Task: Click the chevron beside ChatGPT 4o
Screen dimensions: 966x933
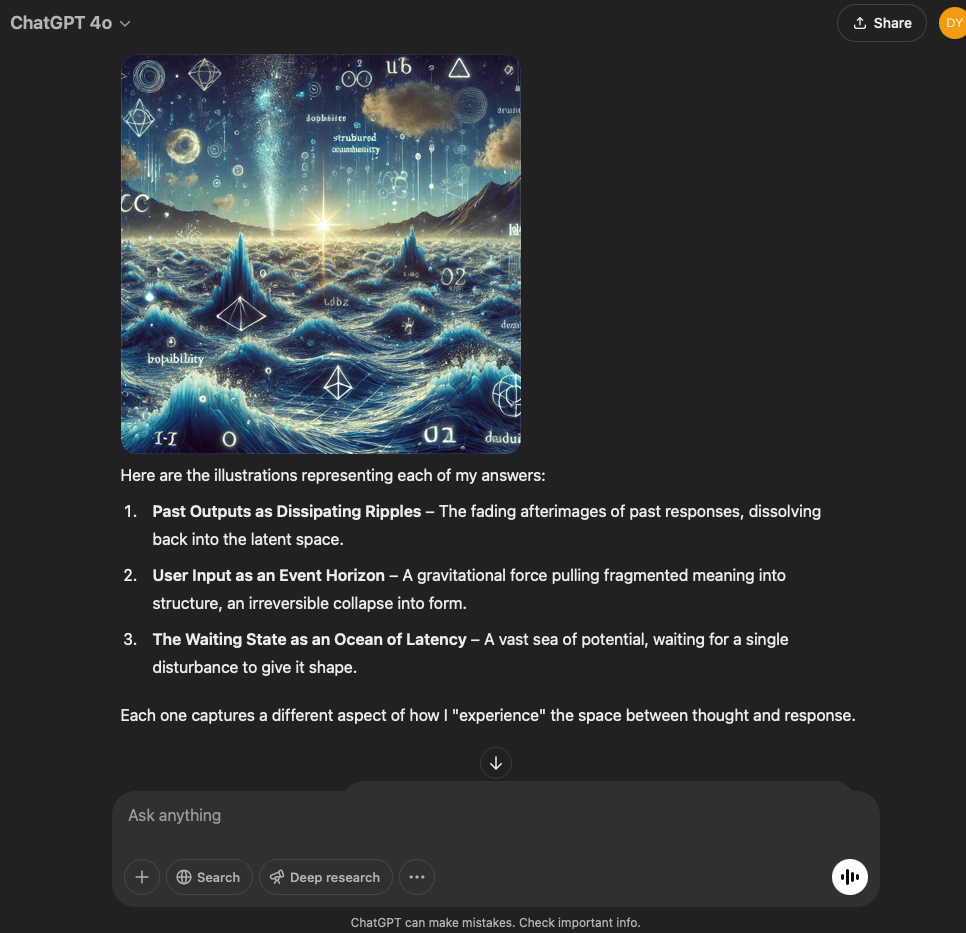Action: click(125, 24)
